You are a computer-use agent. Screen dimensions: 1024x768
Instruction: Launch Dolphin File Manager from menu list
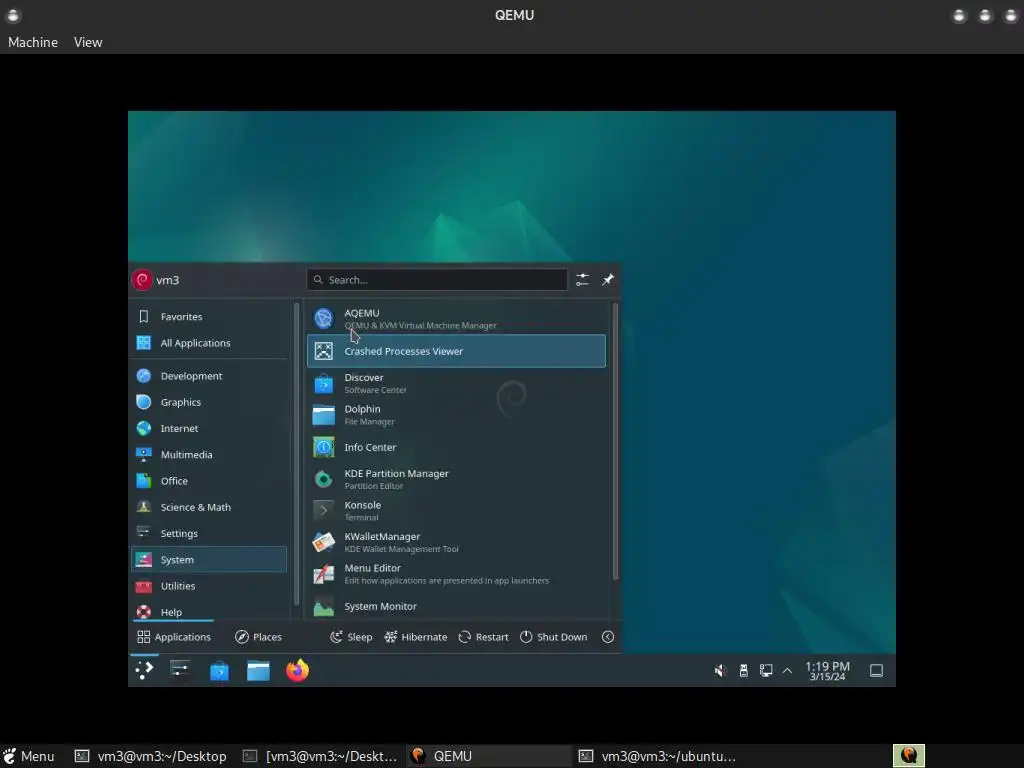456,415
